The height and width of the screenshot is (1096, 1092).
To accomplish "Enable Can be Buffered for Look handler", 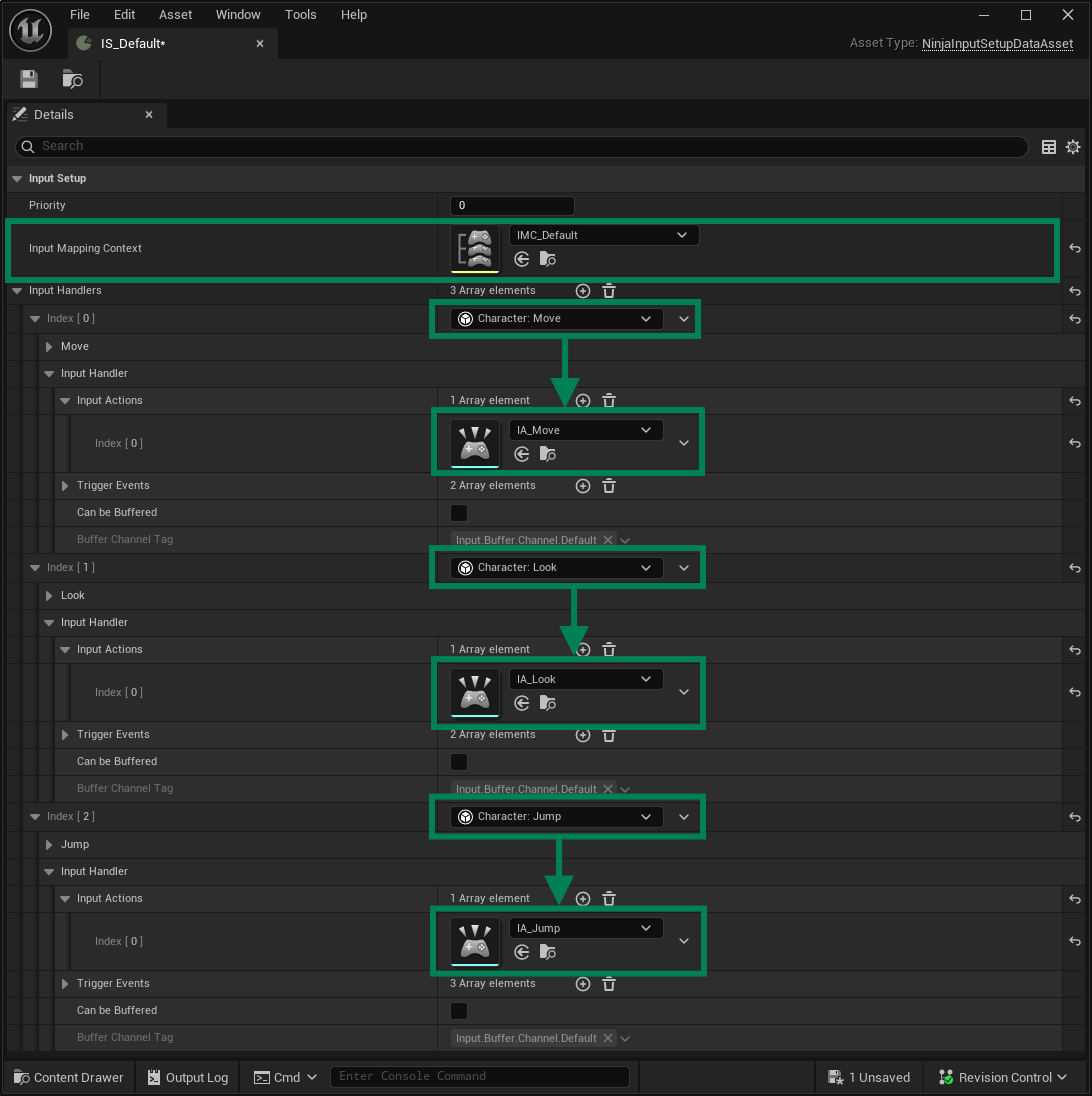I will [x=458, y=762].
